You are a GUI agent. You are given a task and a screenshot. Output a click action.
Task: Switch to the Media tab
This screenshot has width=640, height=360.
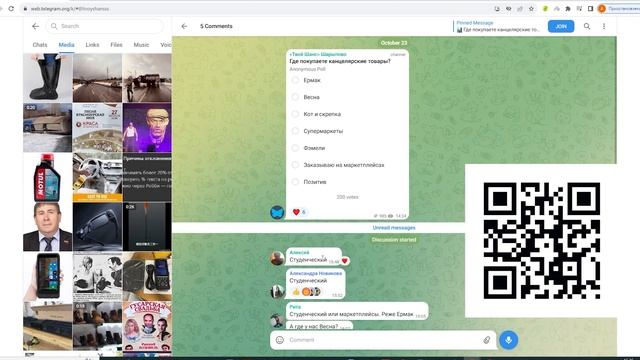tap(66, 45)
